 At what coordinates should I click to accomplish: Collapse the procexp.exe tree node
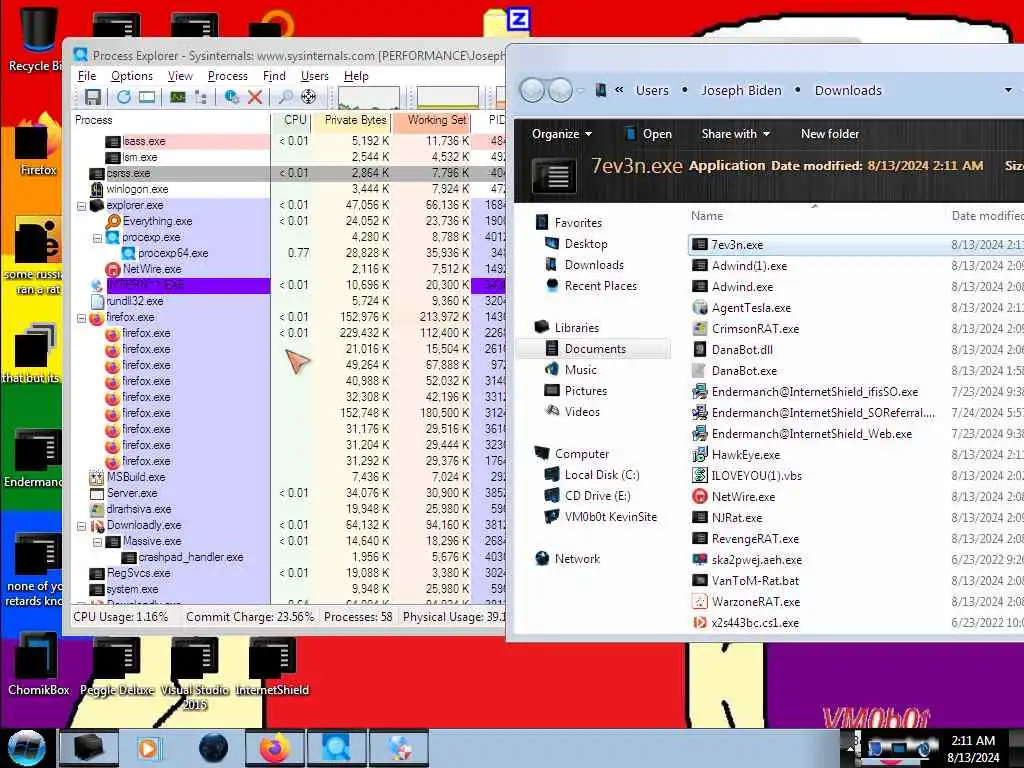(97, 238)
